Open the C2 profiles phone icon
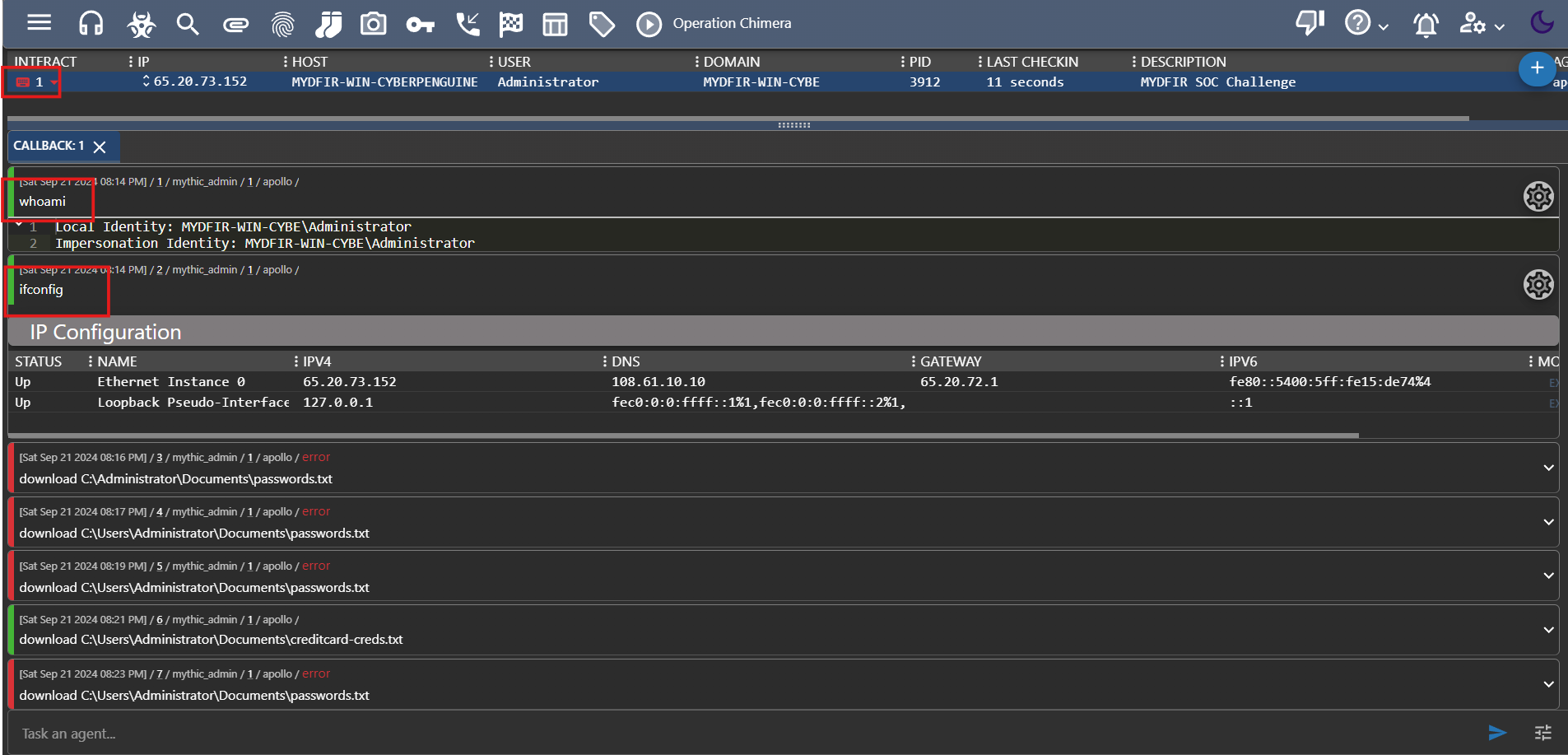 tap(468, 24)
